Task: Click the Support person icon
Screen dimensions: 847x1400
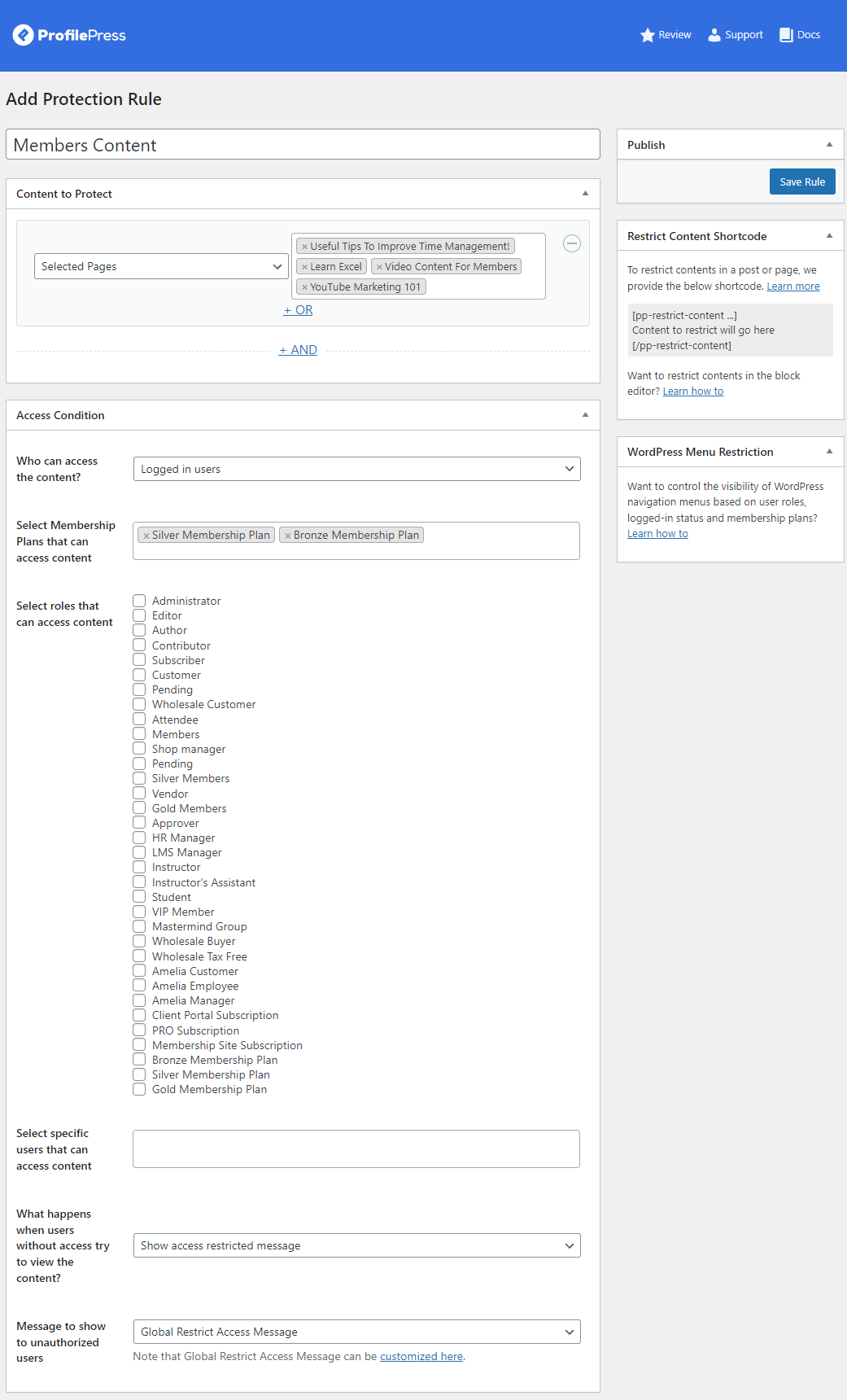Action: coord(714,35)
